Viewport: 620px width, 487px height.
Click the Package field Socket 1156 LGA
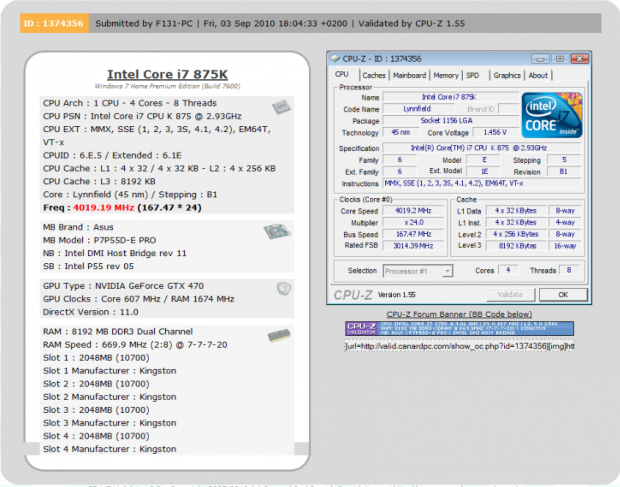click(x=451, y=121)
